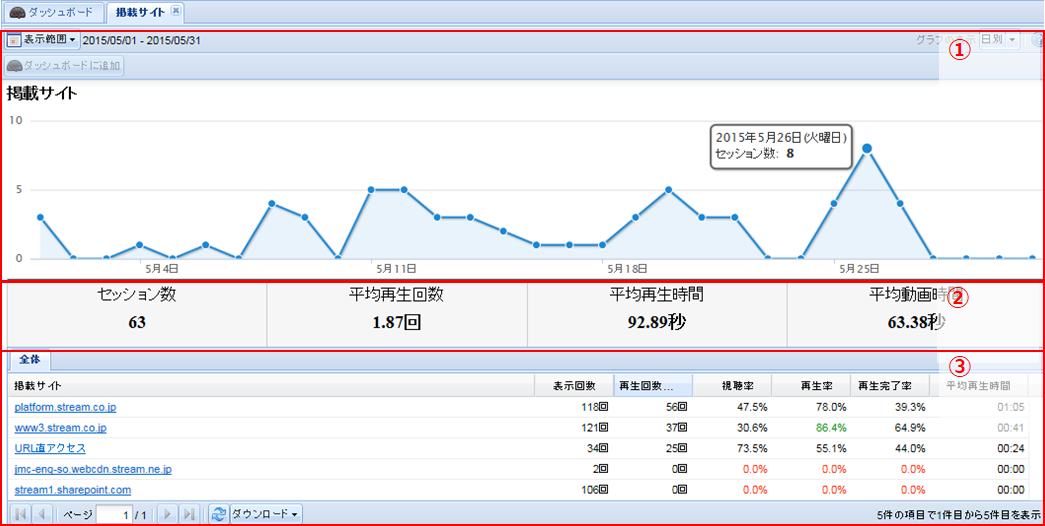Go to last page icon
1045x526 pixels.
[190, 514]
